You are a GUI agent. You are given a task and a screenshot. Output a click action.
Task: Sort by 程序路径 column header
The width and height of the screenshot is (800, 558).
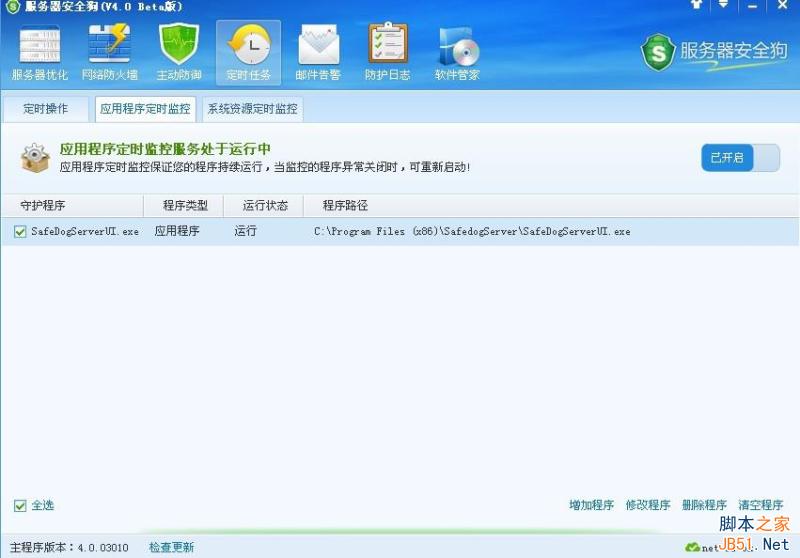click(x=551, y=206)
